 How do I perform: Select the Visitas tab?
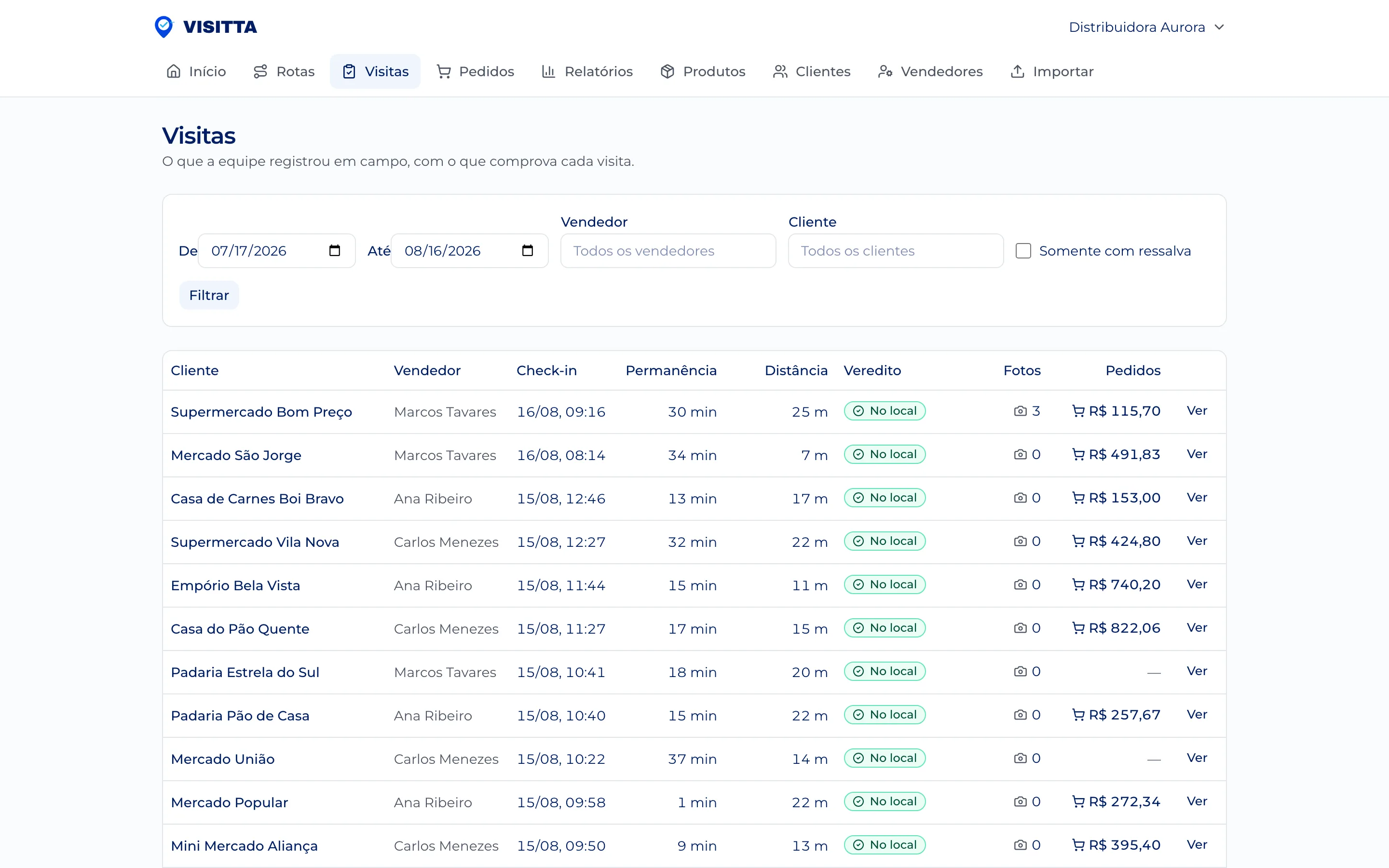click(x=375, y=71)
